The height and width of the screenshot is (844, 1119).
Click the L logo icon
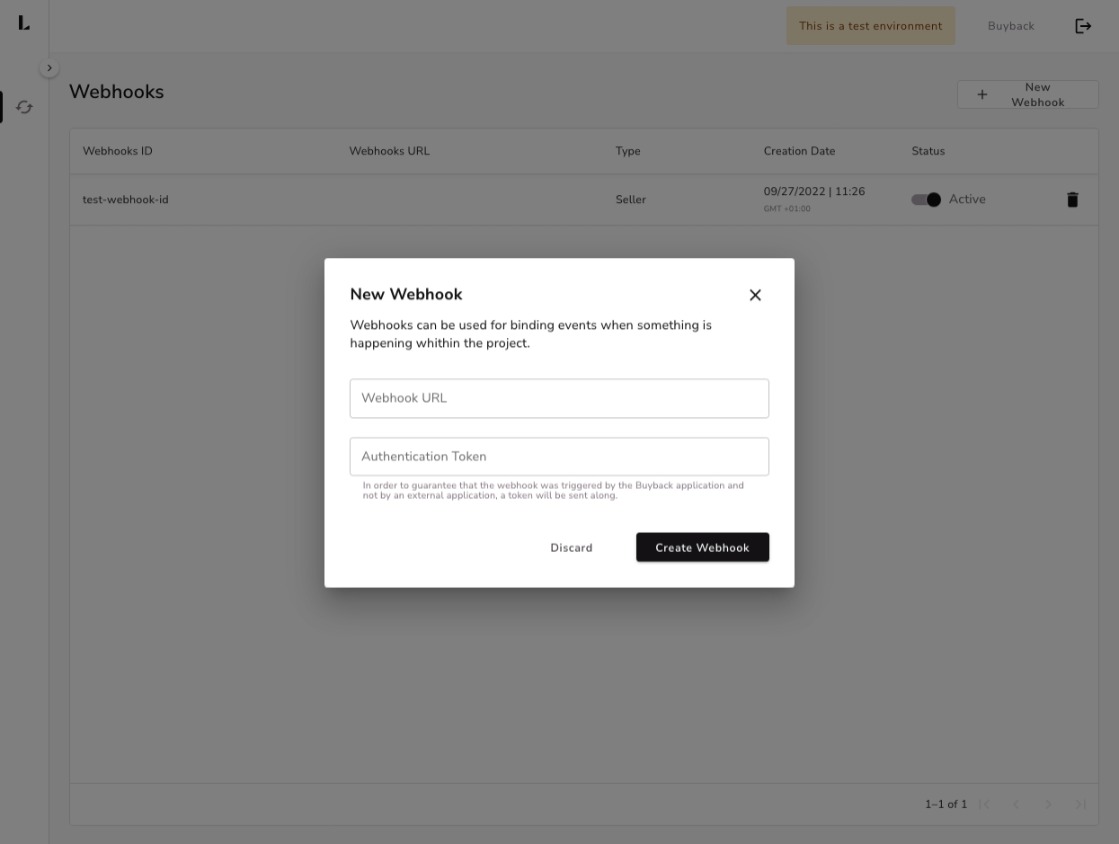point(23,24)
